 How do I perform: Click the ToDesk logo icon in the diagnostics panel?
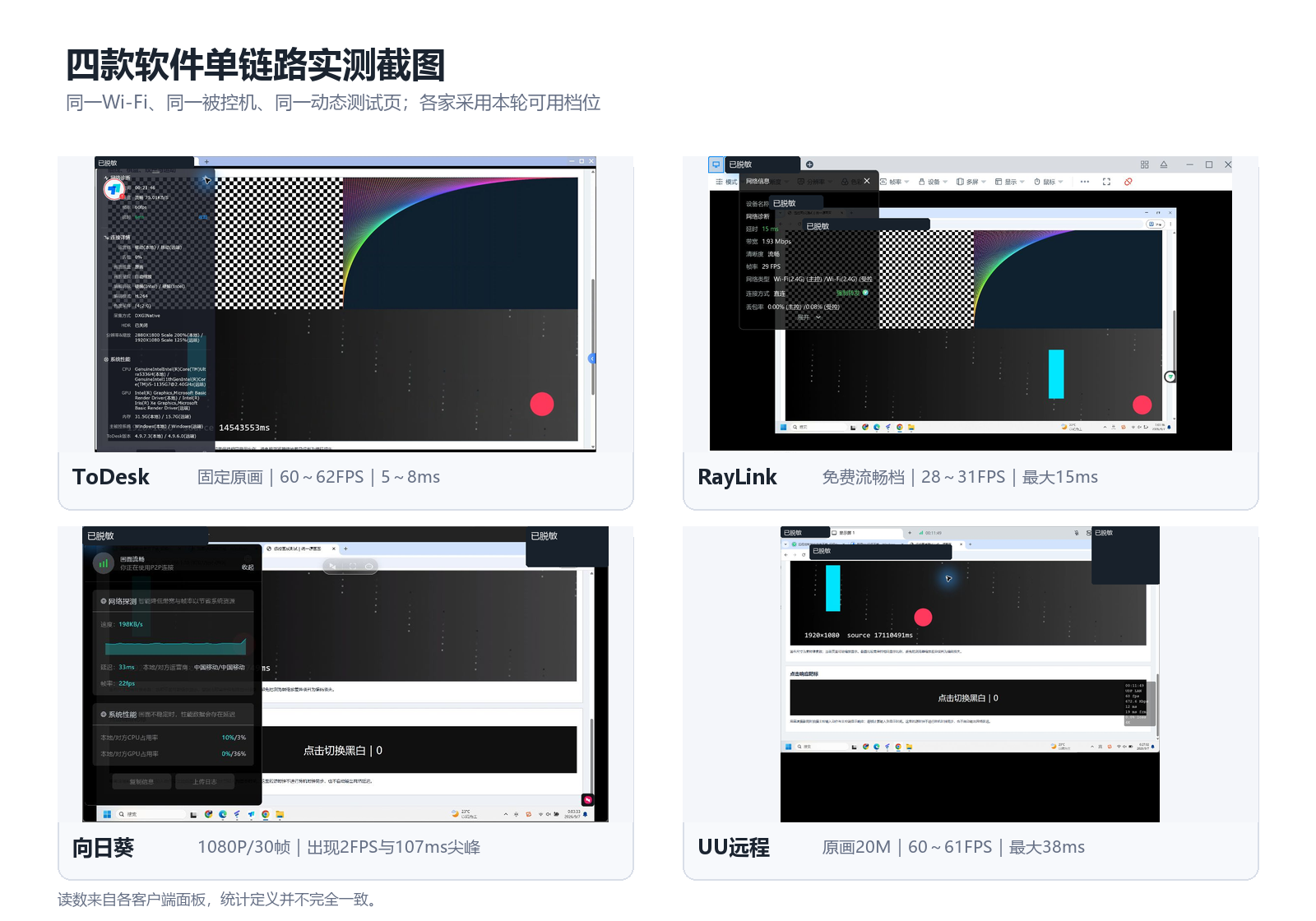click(114, 189)
